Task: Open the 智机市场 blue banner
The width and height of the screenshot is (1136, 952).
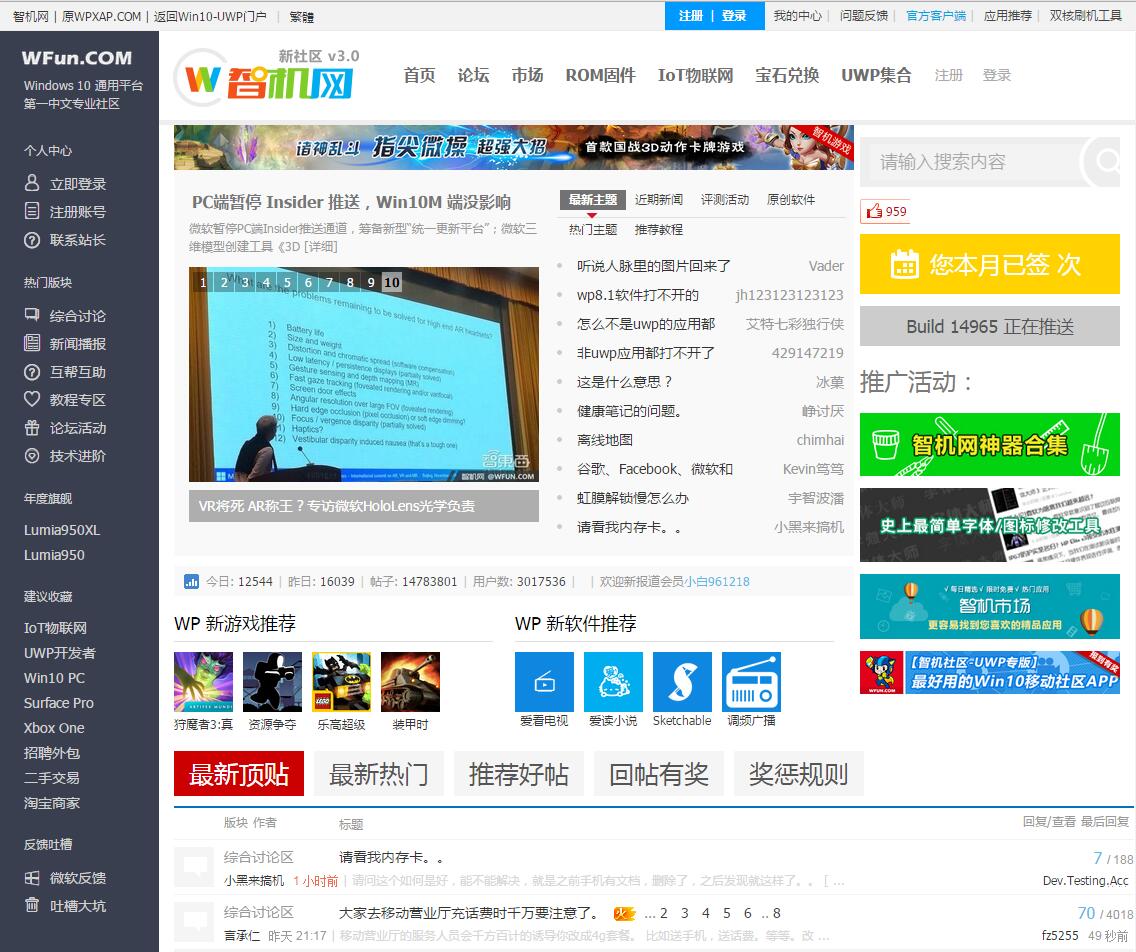Action: (x=990, y=606)
